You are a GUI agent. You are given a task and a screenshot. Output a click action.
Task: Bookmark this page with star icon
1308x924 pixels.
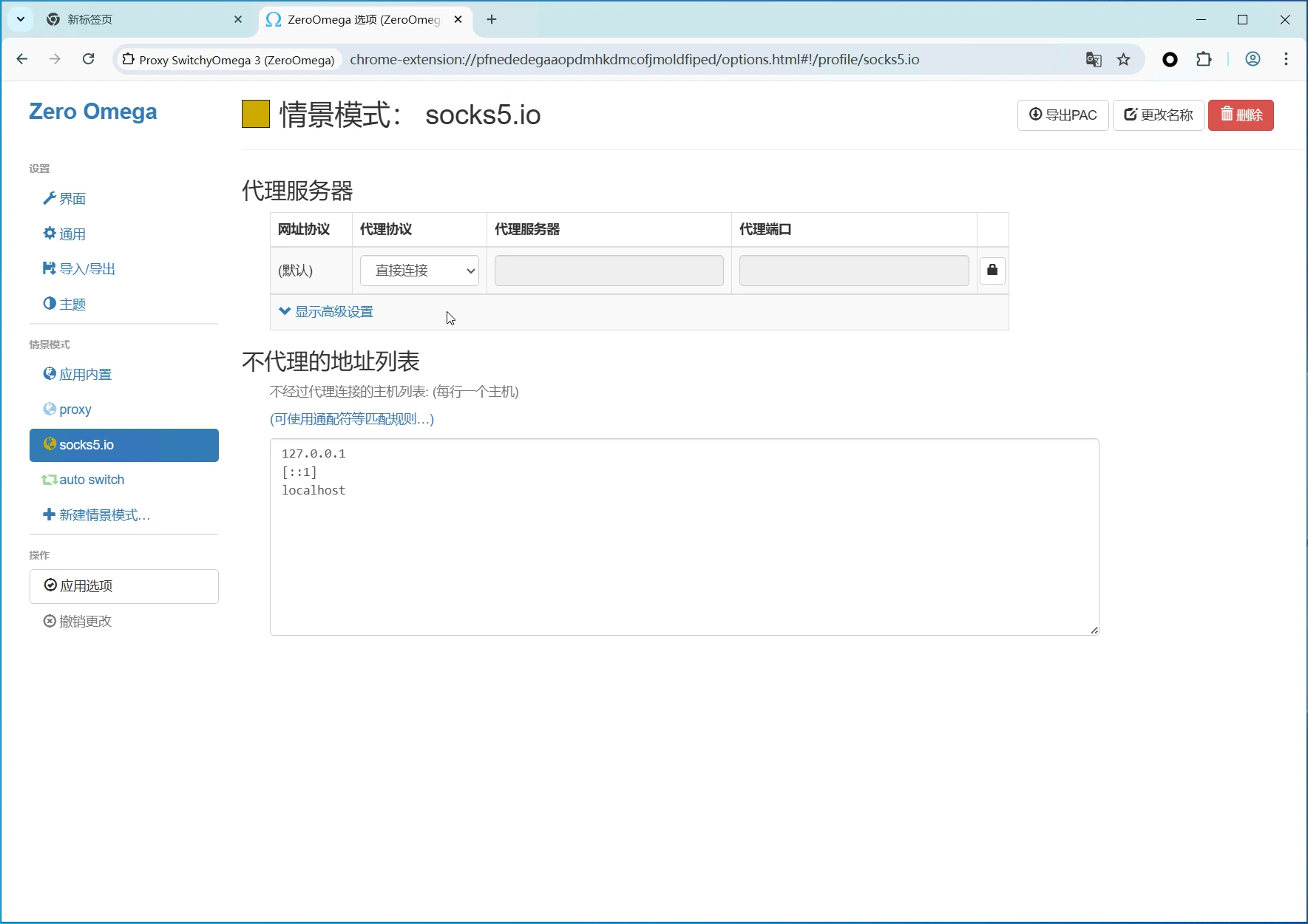click(x=1124, y=60)
